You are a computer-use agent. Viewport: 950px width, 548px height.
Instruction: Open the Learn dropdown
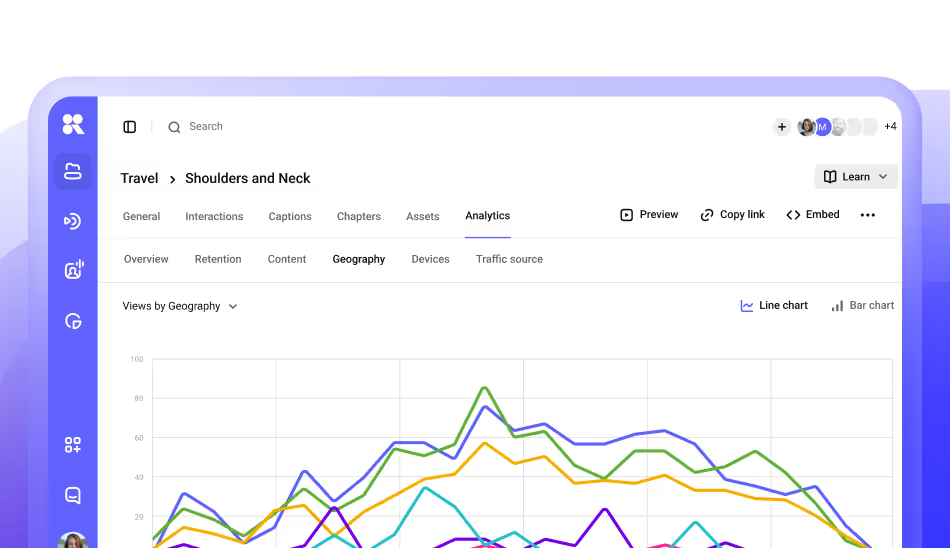tap(855, 176)
